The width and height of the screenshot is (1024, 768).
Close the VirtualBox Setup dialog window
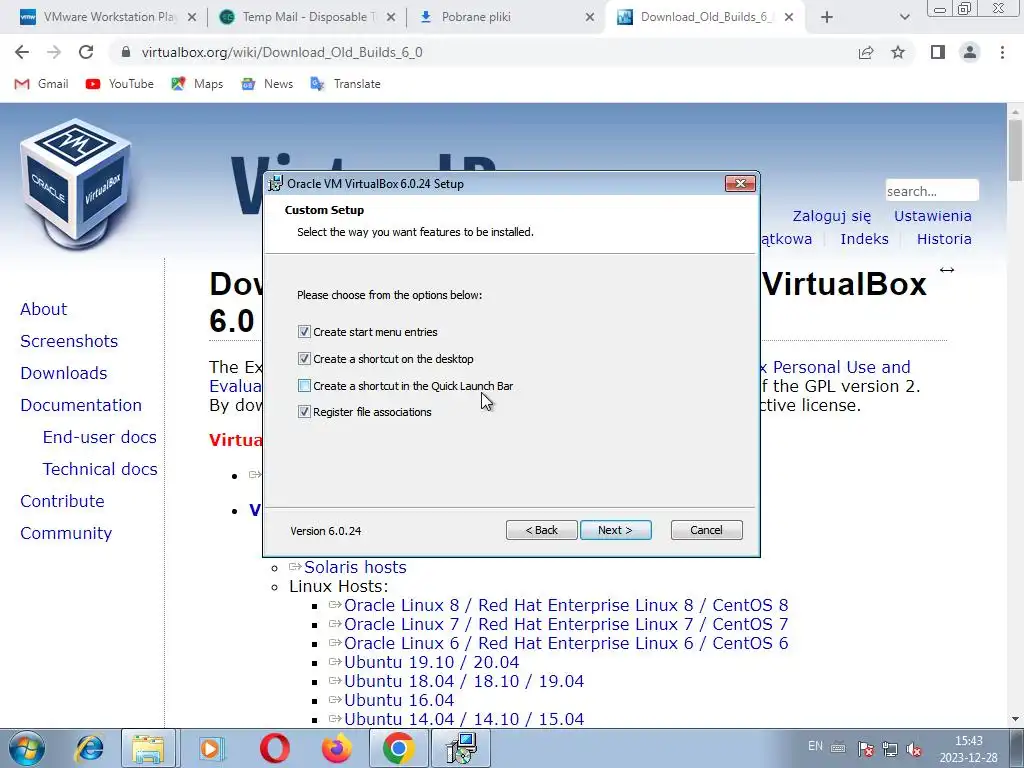point(740,184)
